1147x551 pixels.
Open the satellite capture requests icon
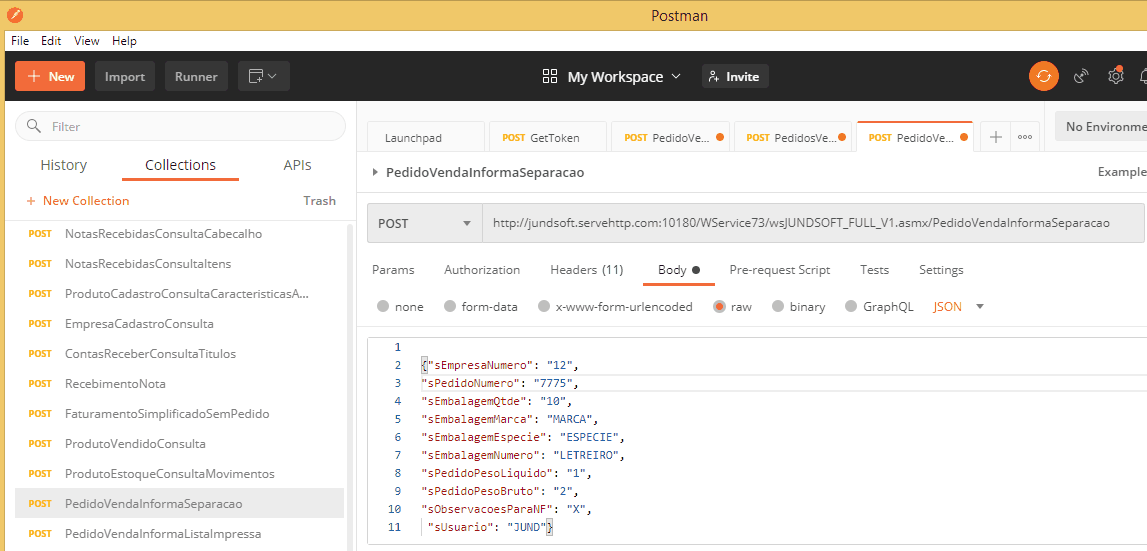pos(1081,76)
